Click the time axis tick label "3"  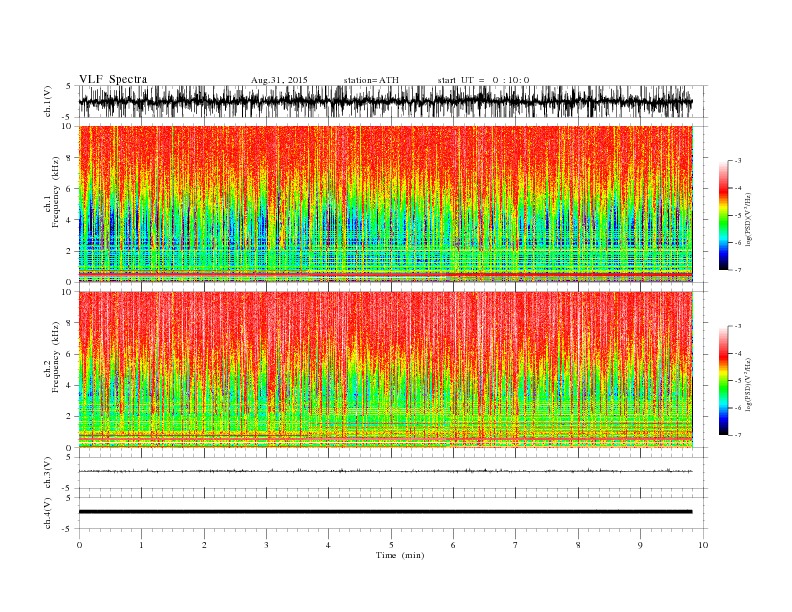point(266,545)
